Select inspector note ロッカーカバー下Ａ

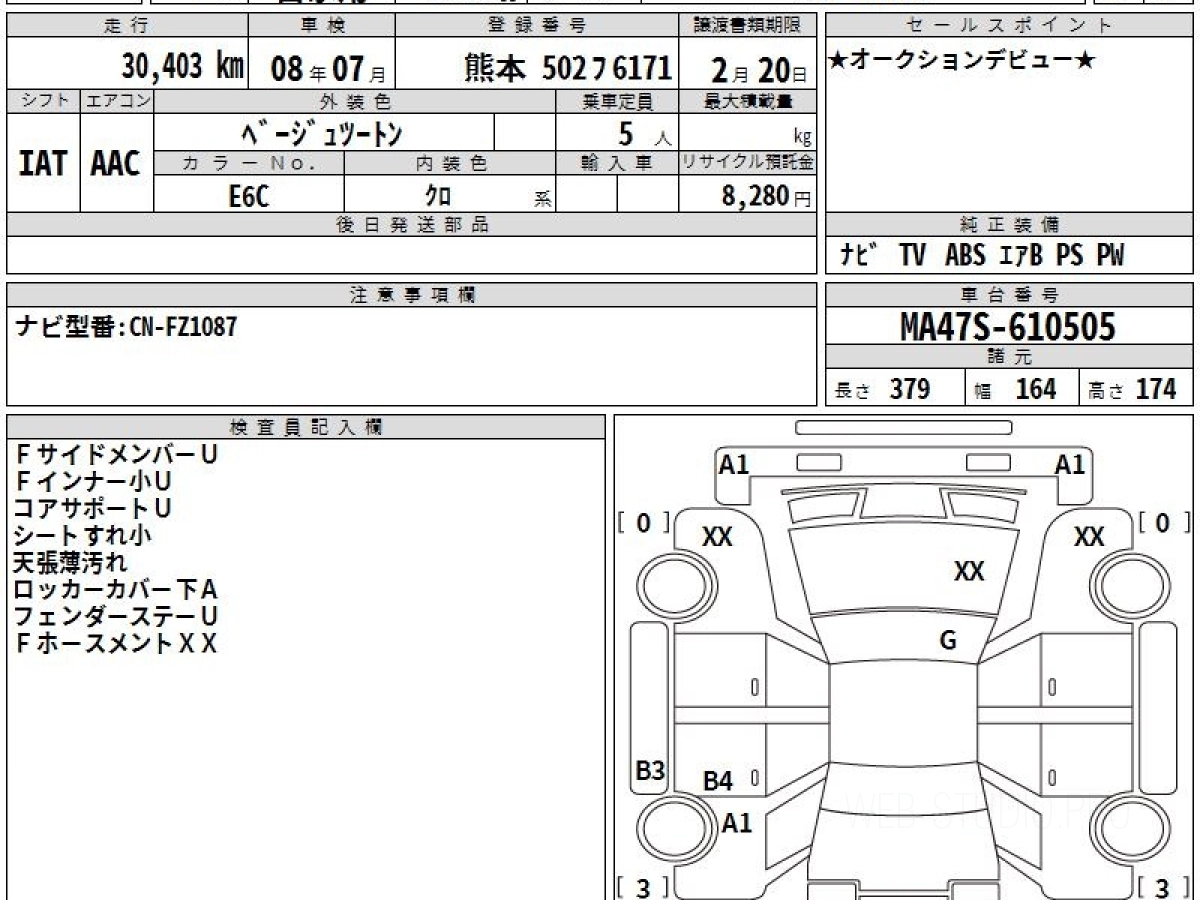coord(117,589)
